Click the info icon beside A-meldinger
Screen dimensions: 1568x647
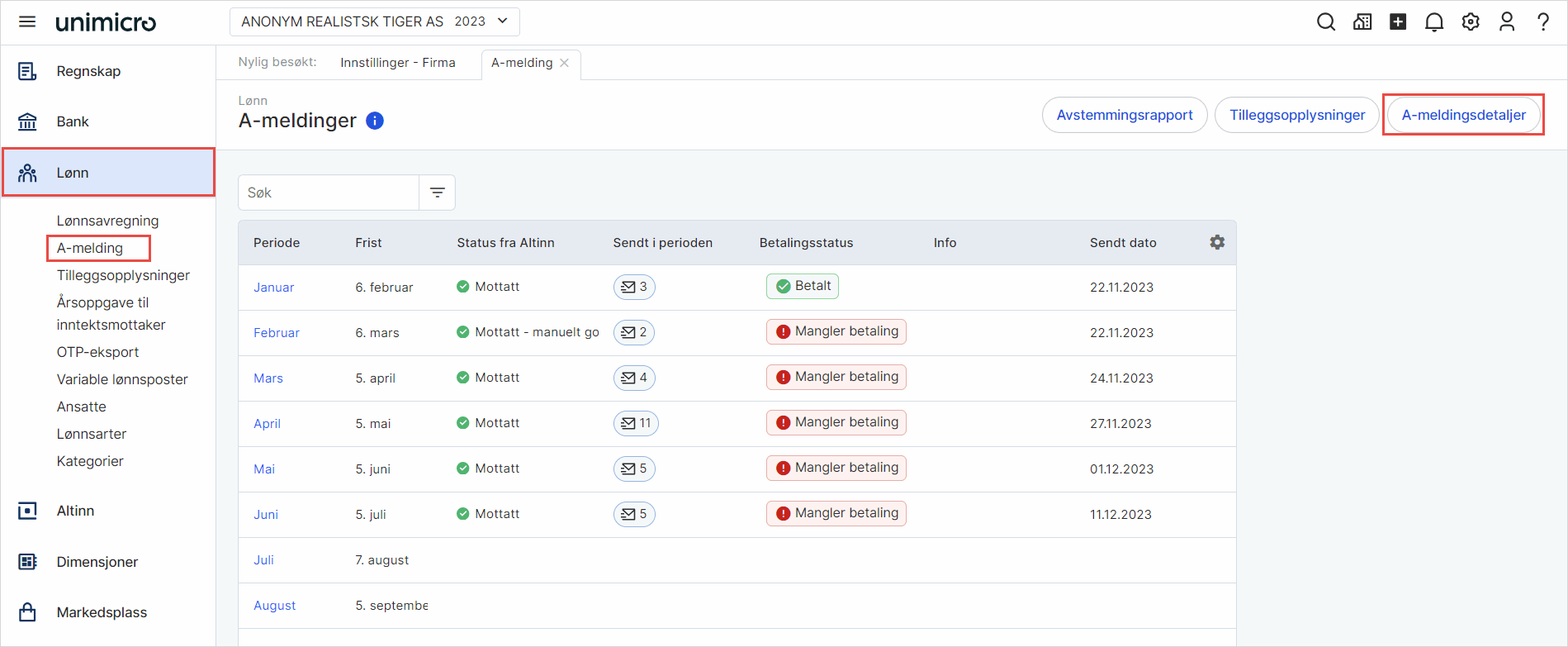pyautogui.click(x=375, y=121)
